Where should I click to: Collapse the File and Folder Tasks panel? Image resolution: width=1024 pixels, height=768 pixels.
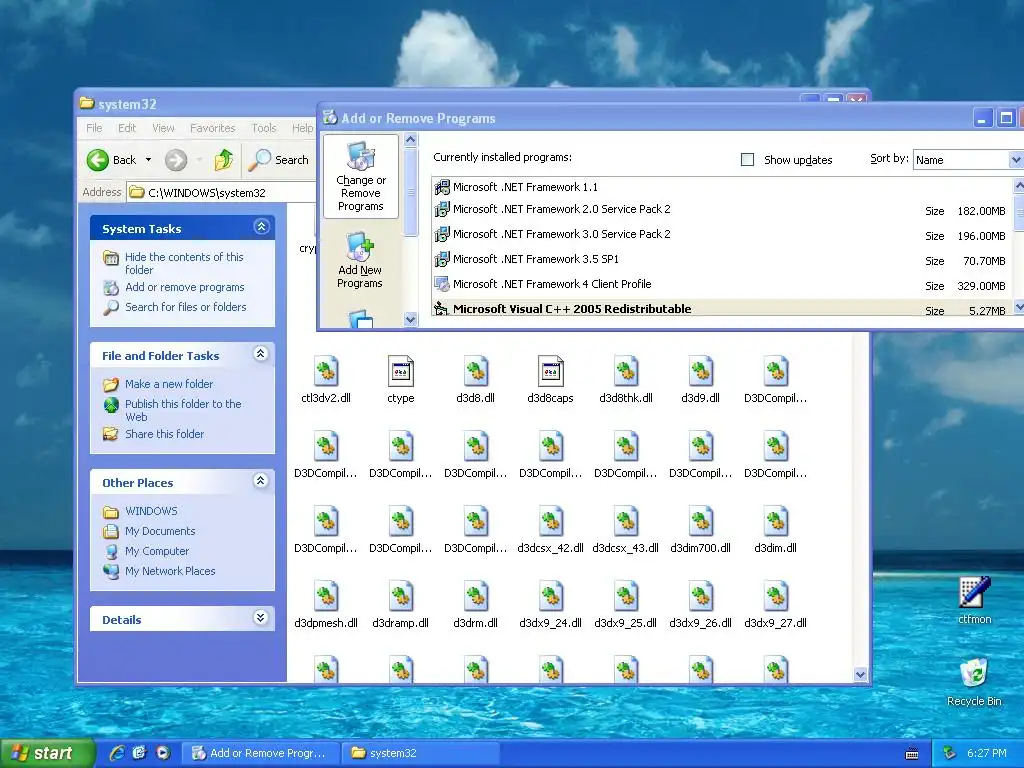(261, 354)
